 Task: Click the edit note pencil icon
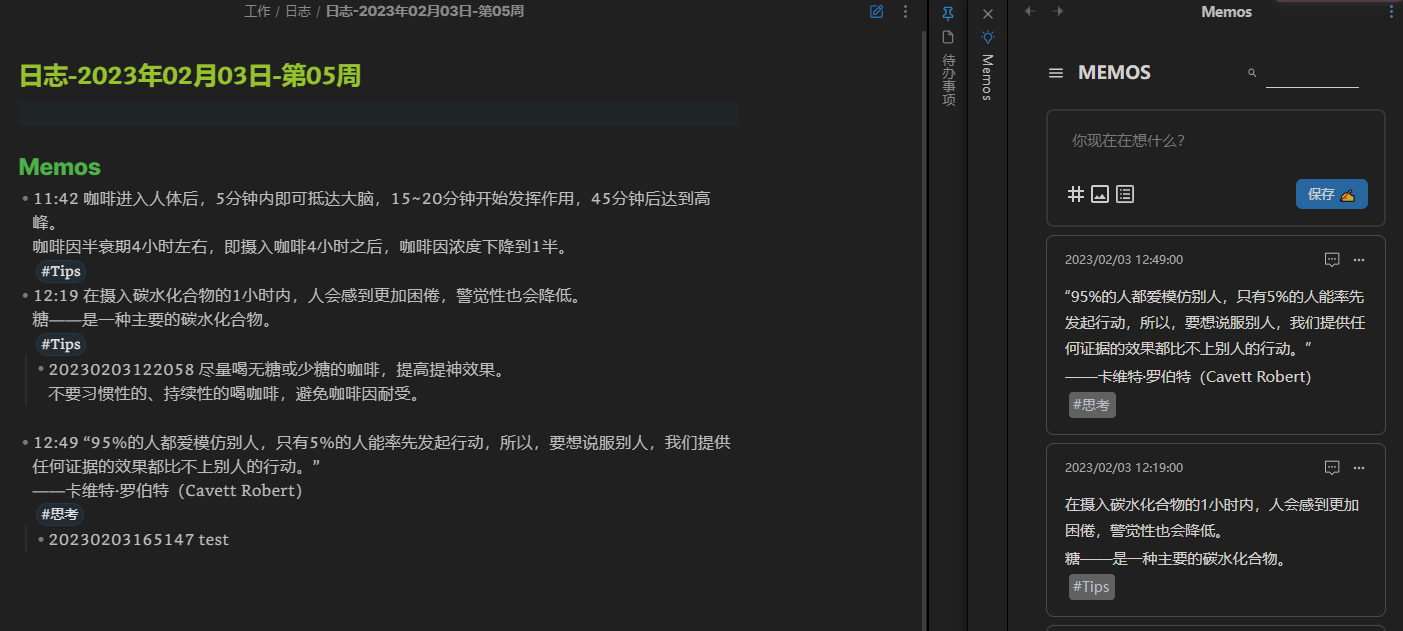click(x=876, y=12)
